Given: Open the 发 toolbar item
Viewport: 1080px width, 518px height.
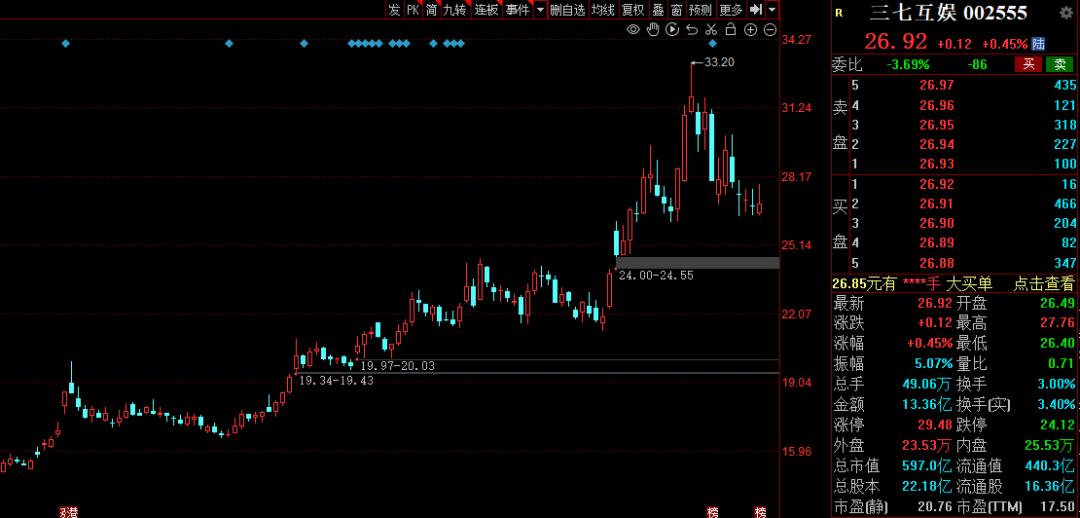Looking at the screenshot, I should (x=394, y=10).
